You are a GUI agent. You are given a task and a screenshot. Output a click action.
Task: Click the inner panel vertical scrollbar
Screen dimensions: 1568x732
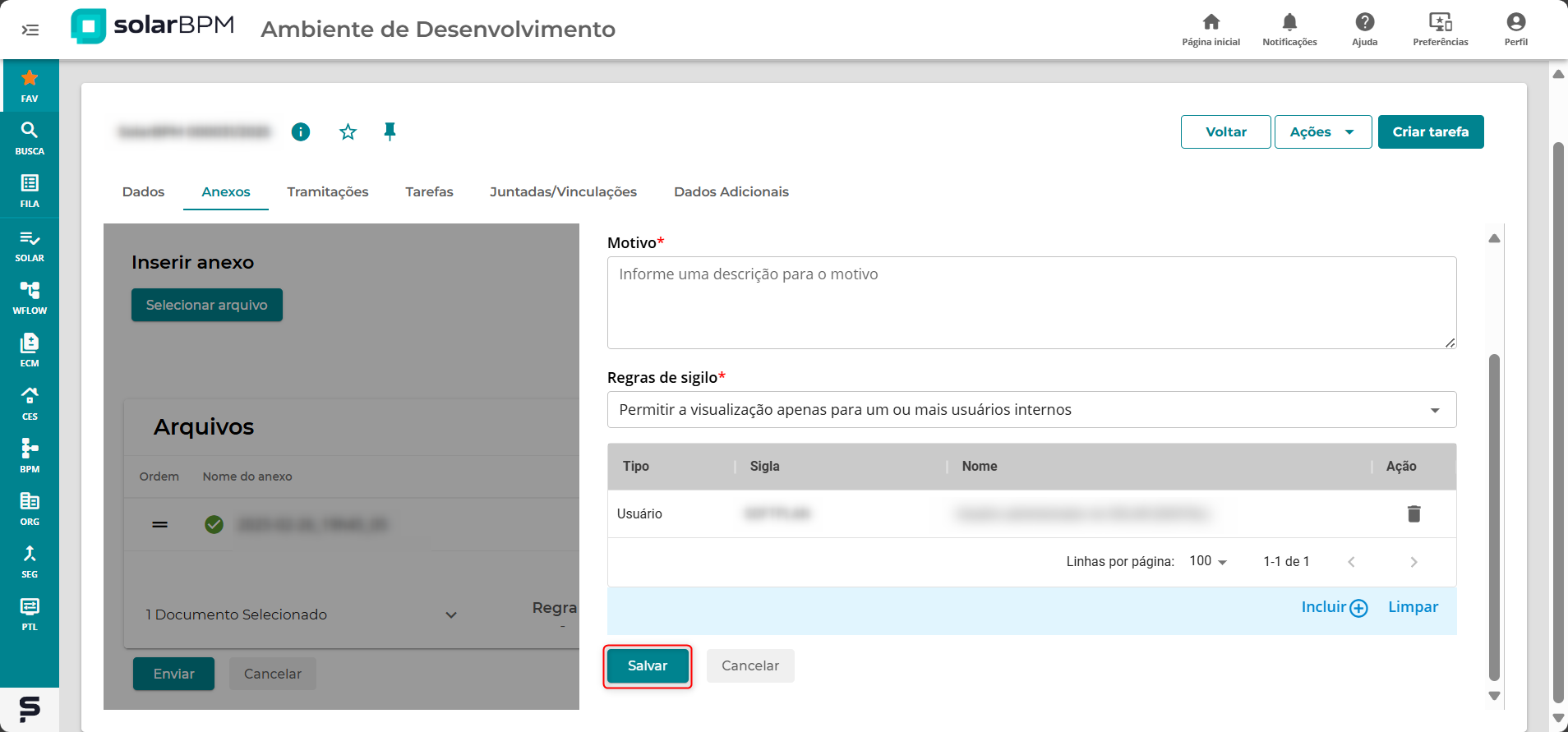tap(1494, 518)
